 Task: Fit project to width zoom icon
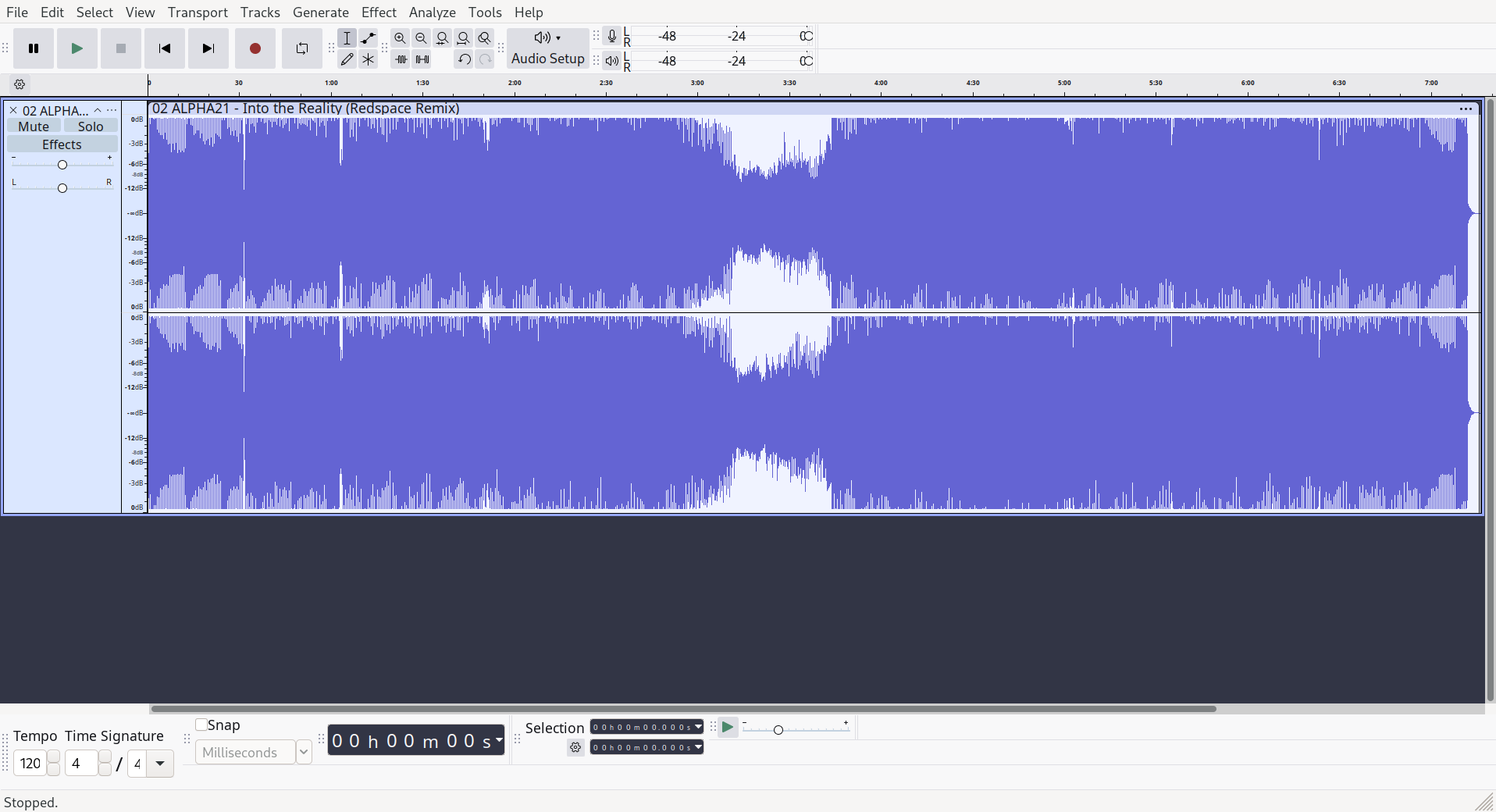(x=464, y=37)
